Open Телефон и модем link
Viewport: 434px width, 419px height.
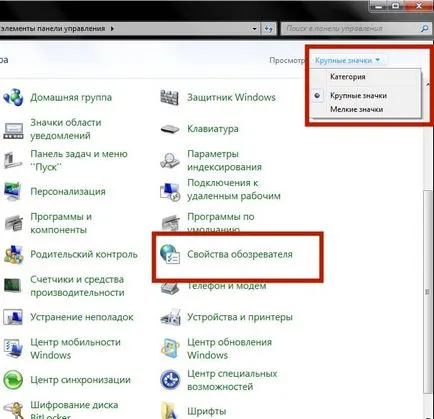pyautogui.click(x=227, y=287)
